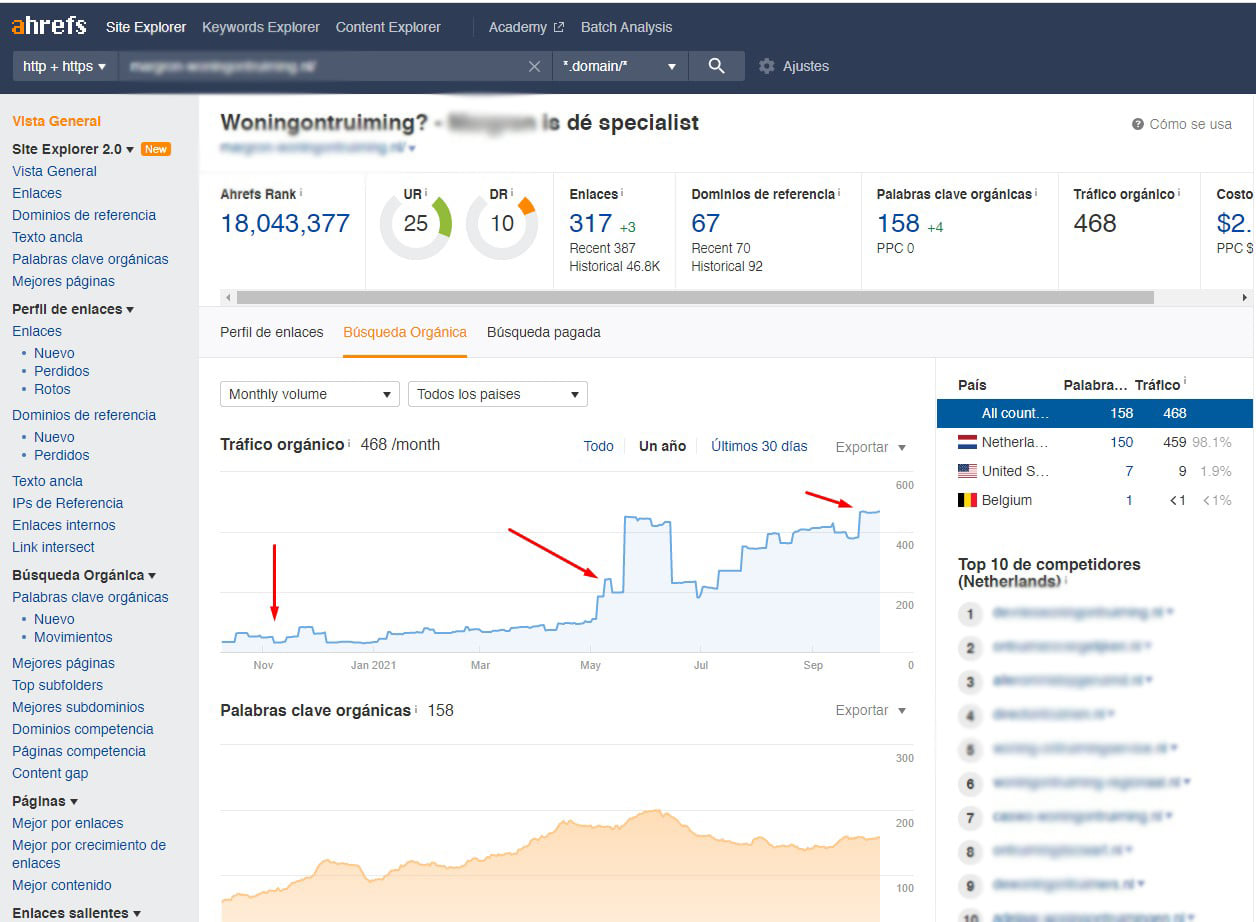Image resolution: width=1256 pixels, height=922 pixels.
Task: Click United States keyword count 7
Action: tap(1129, 471)
